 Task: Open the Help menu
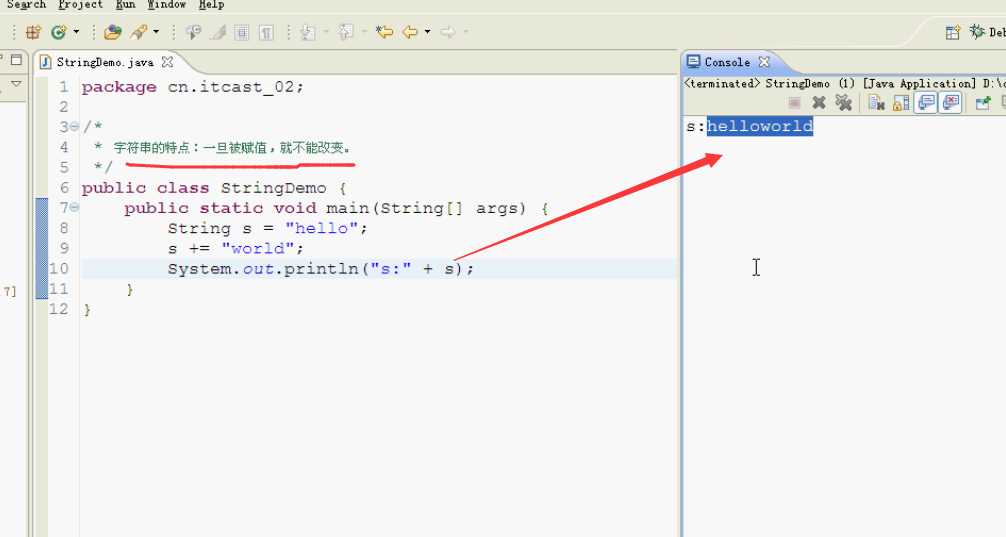pos(211,4)
